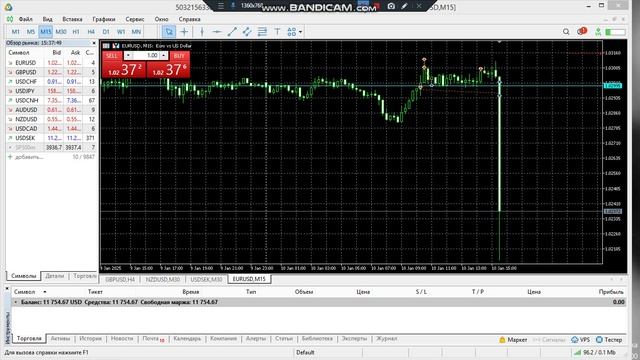Open the search magnifier icon
This screenshot has width=640, height=360.
[566, 32]
